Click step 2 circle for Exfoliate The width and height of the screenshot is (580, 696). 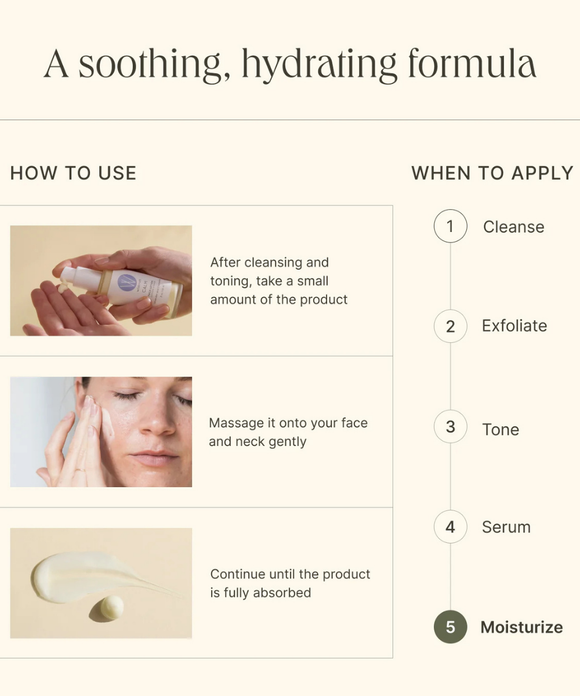coord(450,326)
